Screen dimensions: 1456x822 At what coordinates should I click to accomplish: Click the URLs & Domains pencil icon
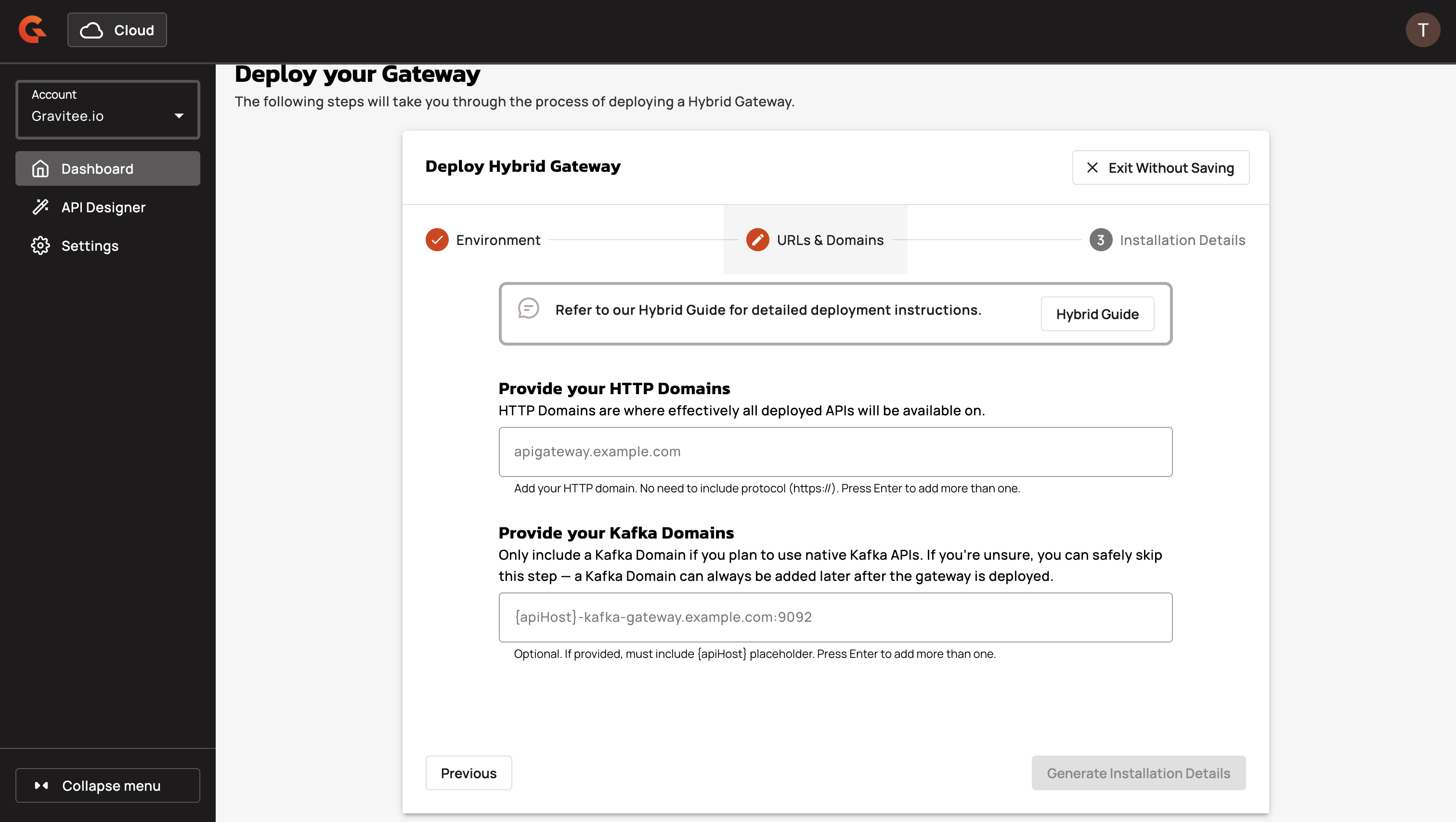pos(757,240)
